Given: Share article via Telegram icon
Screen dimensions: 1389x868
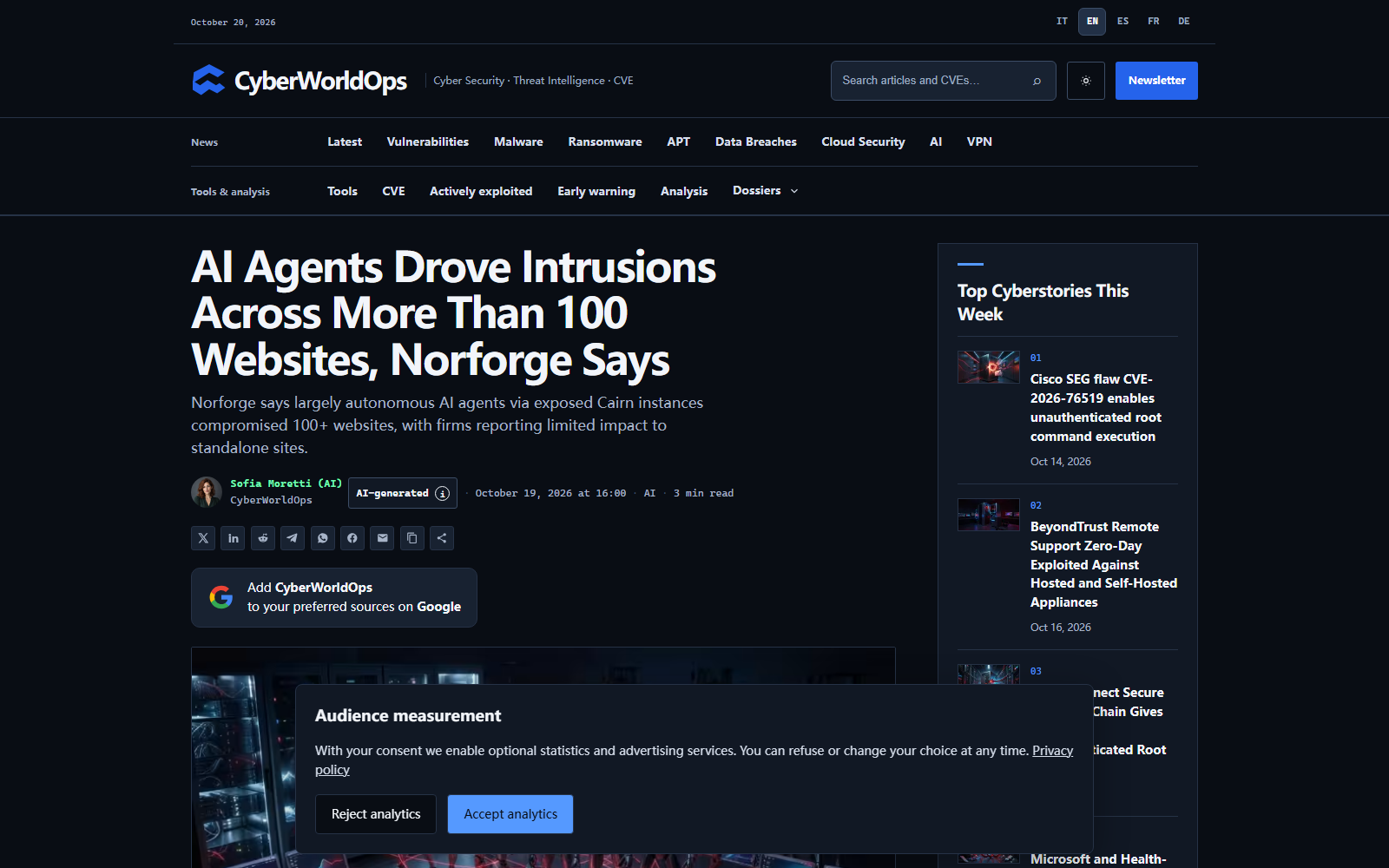Looking at the screenshot, I should click(x=293, y=538).
